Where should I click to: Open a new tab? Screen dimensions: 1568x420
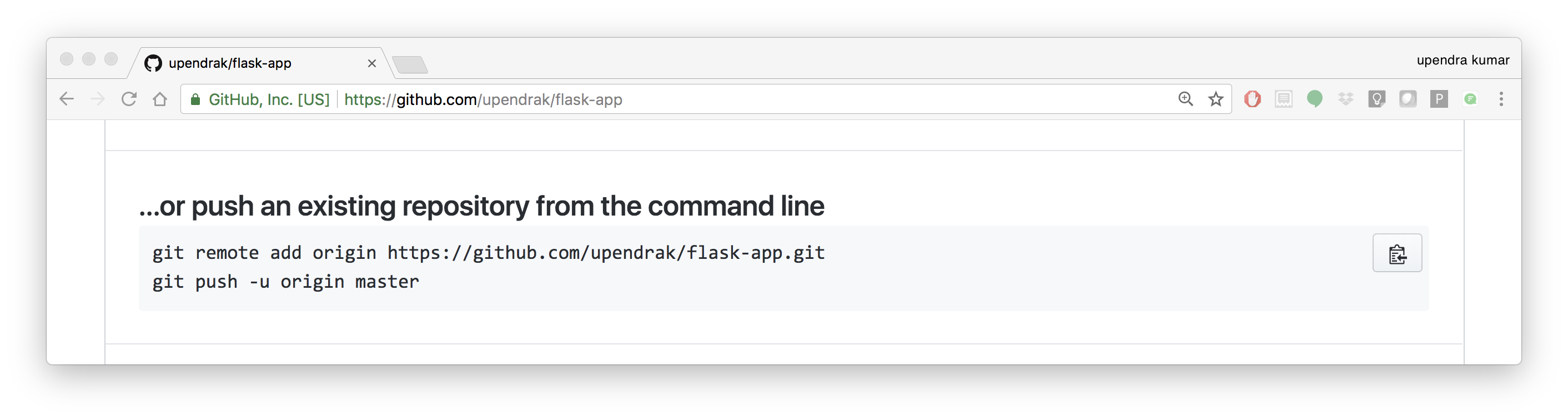click(x=410, y=64)
